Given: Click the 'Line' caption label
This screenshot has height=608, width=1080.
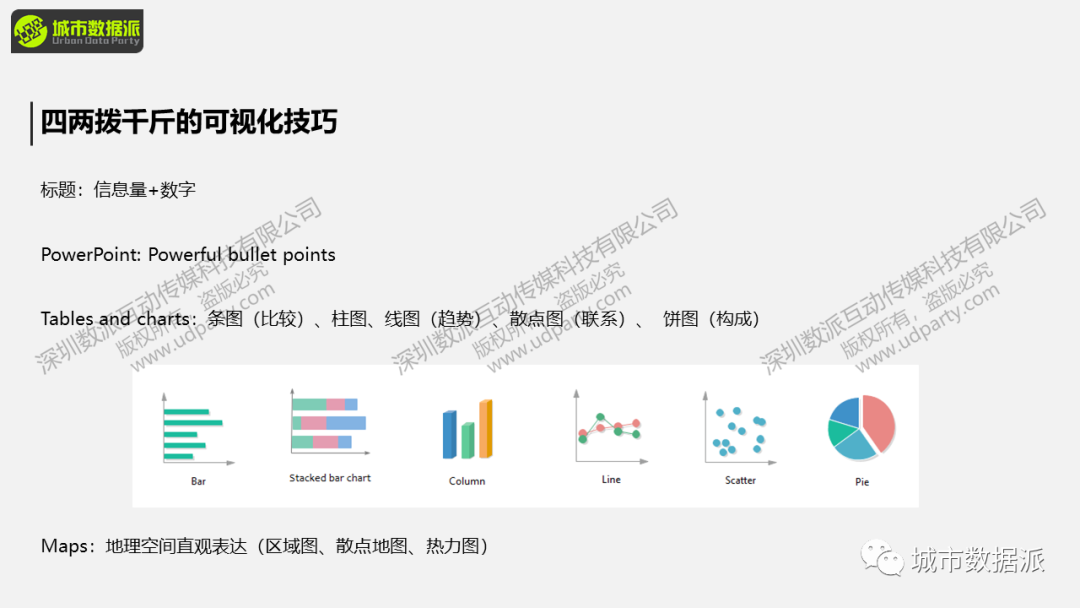Looking at the screenshot, I should (611, 479).
